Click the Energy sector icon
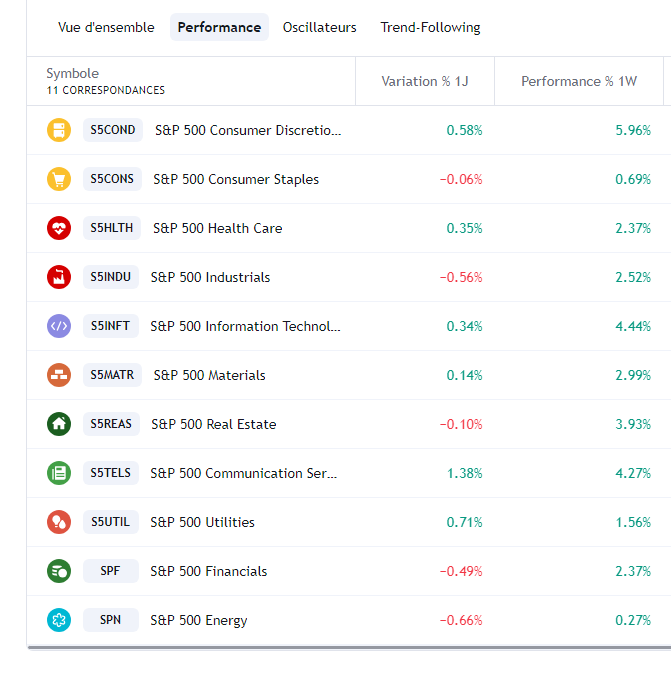Image resolution: width=671 pixels, height=686 pixels. (x=59, y=620)
